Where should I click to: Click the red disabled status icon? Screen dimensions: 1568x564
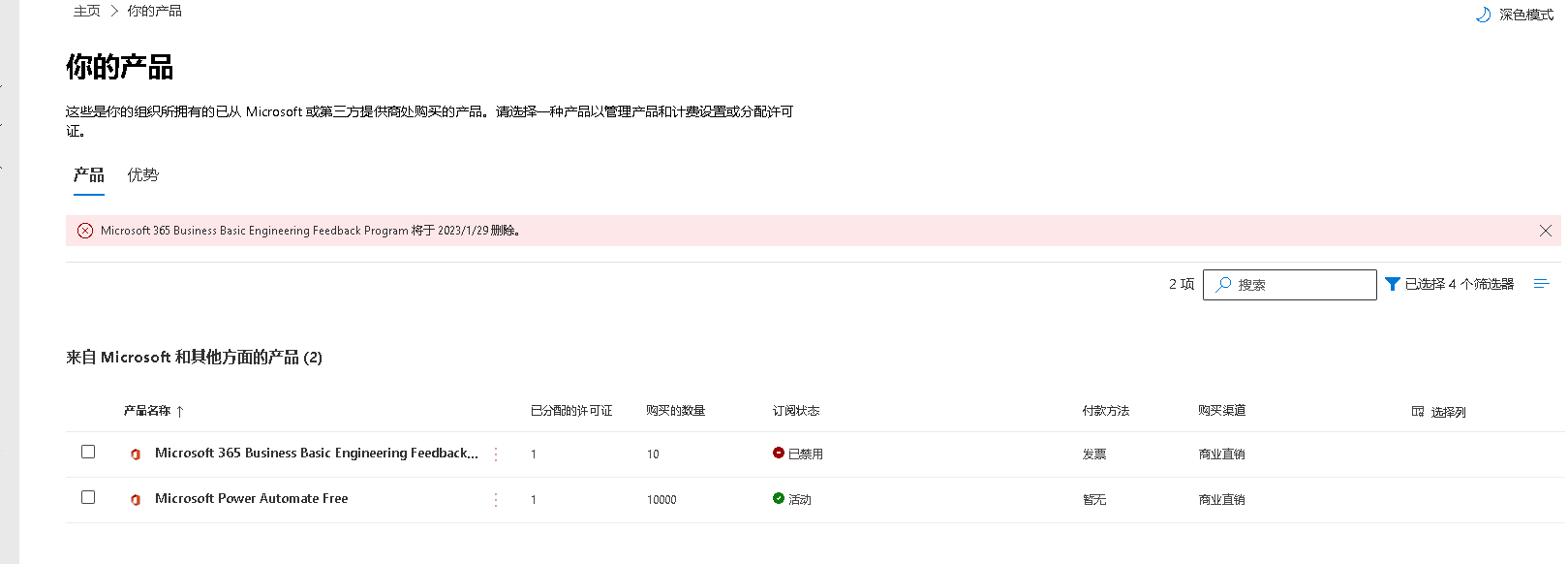(x=779, y=453)
